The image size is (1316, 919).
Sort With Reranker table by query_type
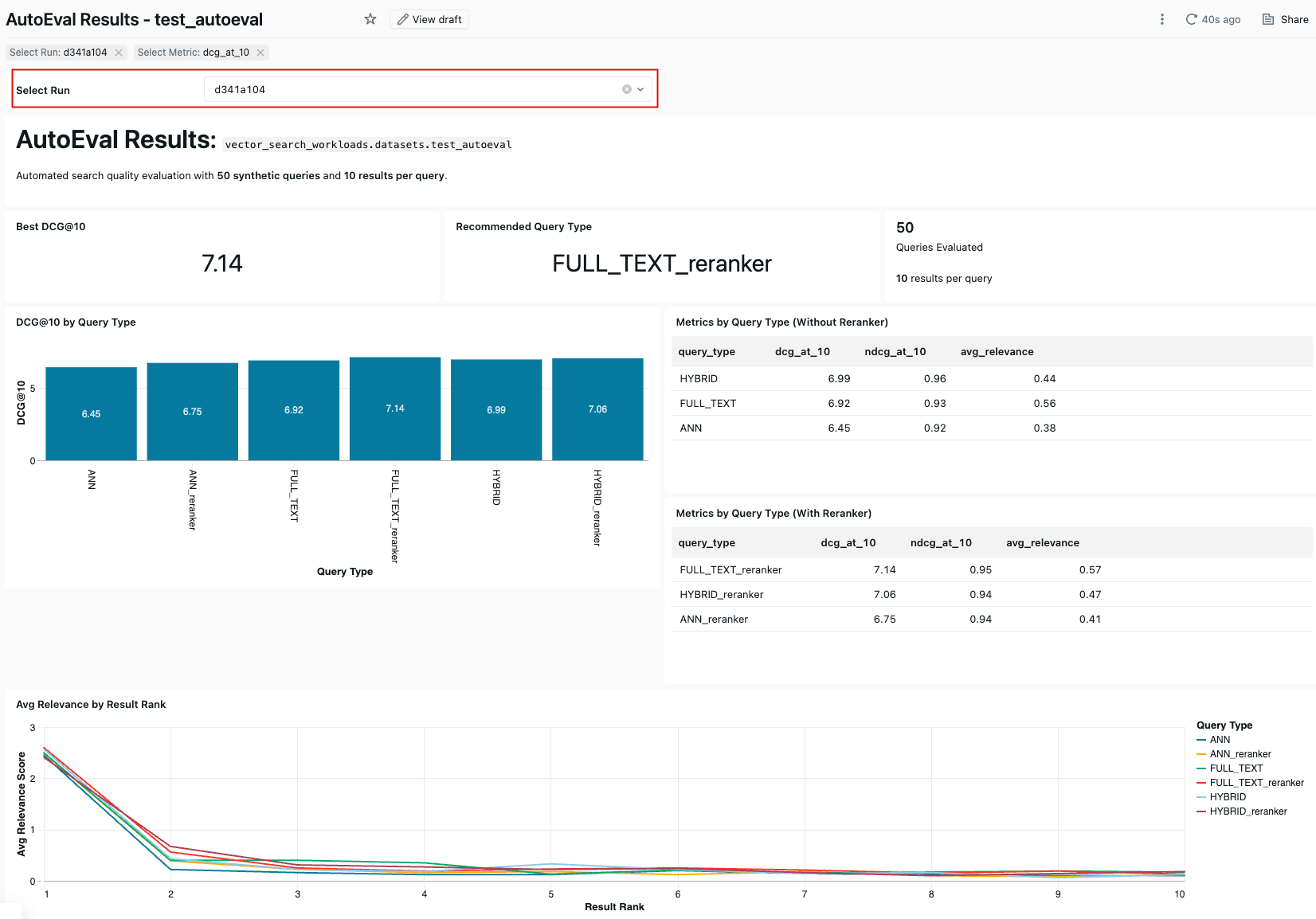(x=707, y=543)
